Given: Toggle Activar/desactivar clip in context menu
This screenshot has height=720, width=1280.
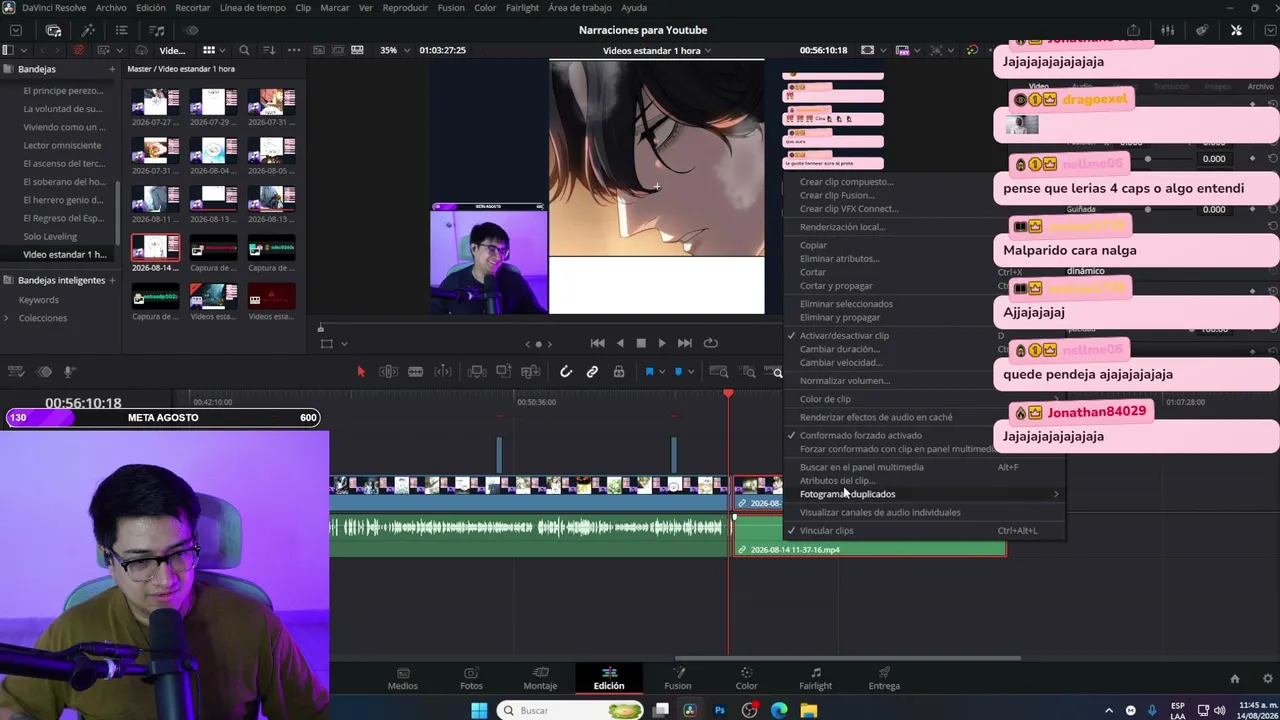Looking at the screenshot, I should (x=925, y=336).
